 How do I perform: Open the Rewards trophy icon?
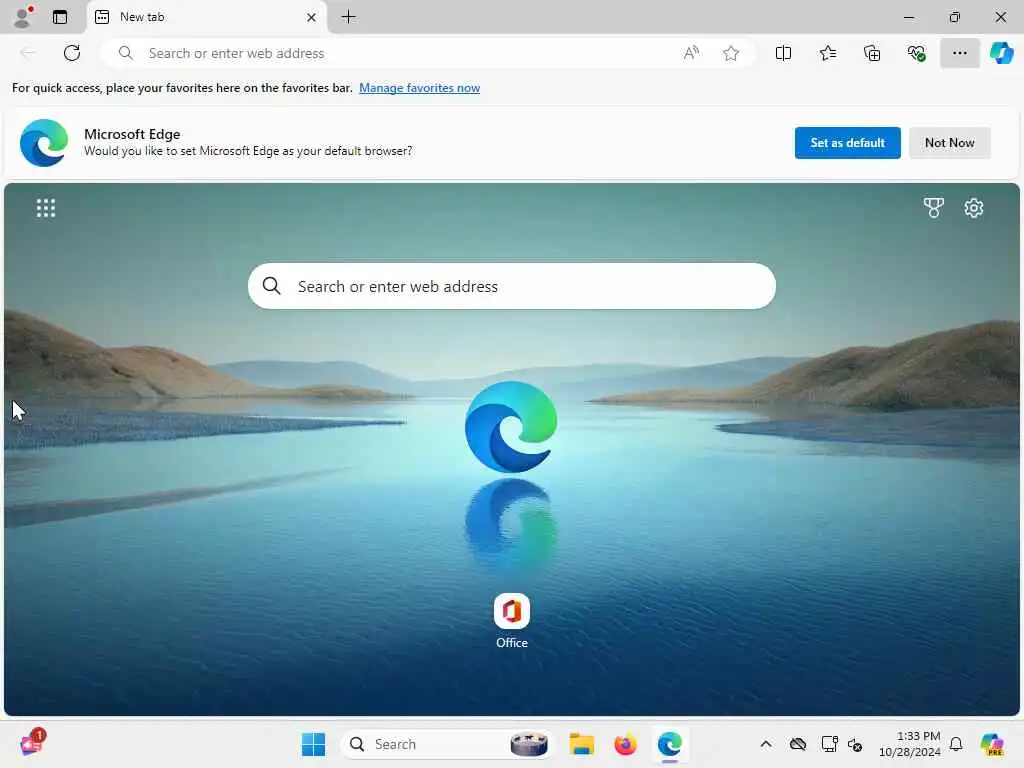click(x=933, y=208)
